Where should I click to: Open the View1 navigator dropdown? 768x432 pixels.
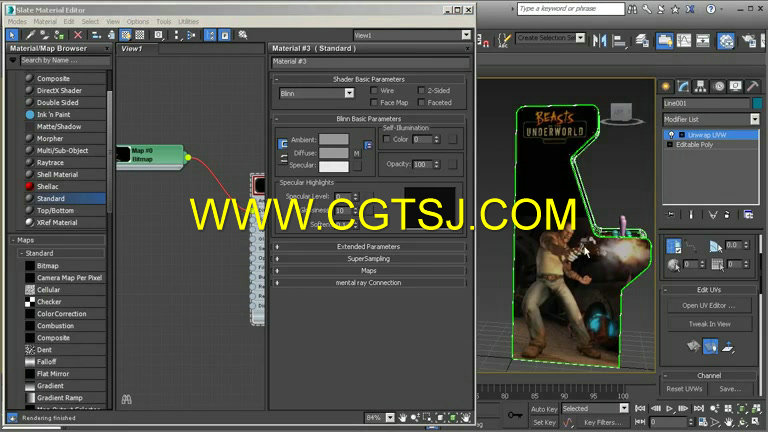tap(466, 35)
